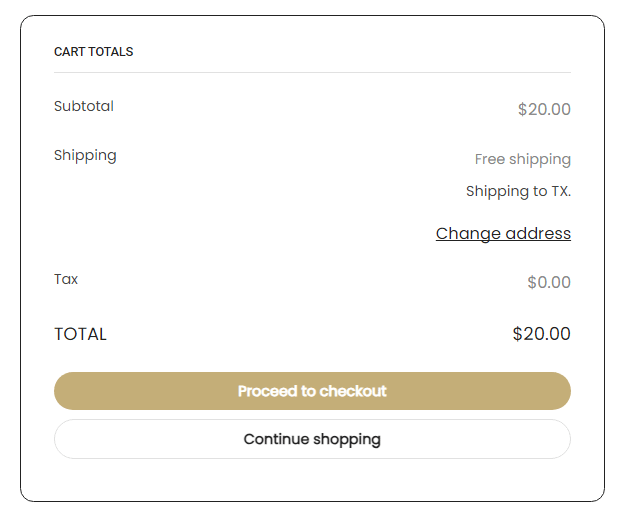Image resolution: width=623 pixels, height=521 pixels.
Task: Click the Proceed to checkout button
Action: click(312, 391)
